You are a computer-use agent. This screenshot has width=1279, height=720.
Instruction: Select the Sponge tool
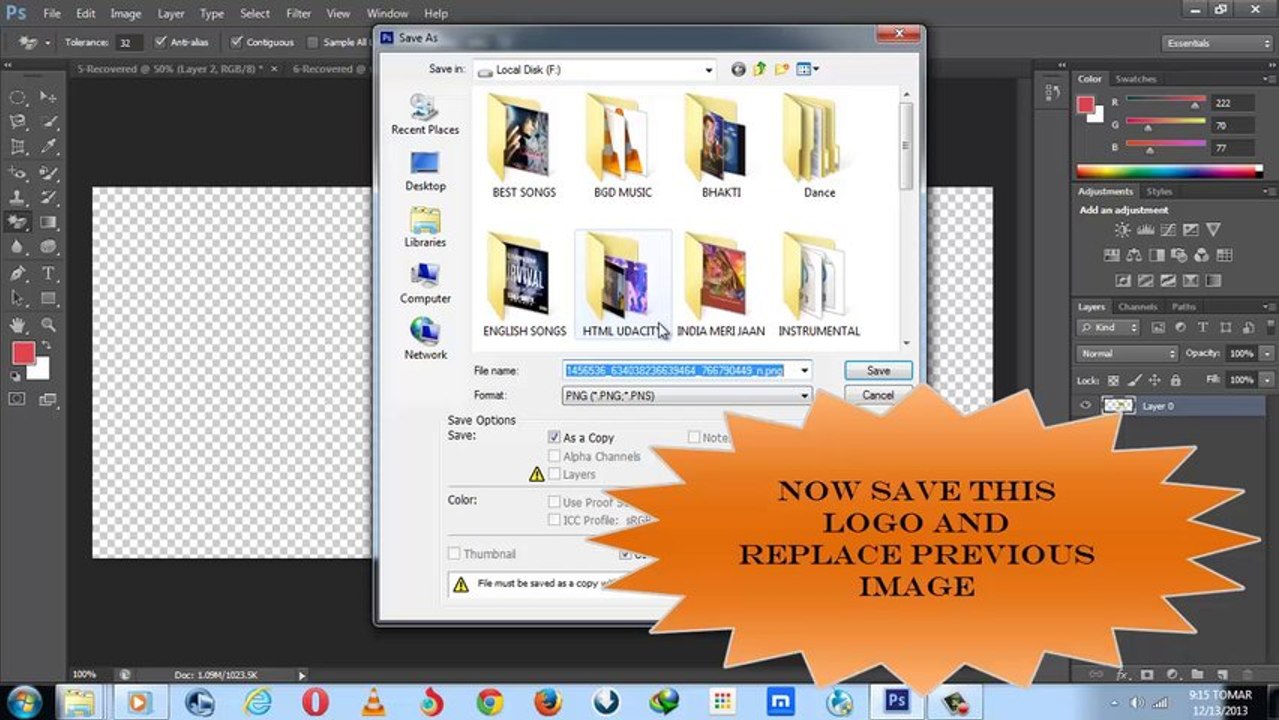[x=48, y=247]
